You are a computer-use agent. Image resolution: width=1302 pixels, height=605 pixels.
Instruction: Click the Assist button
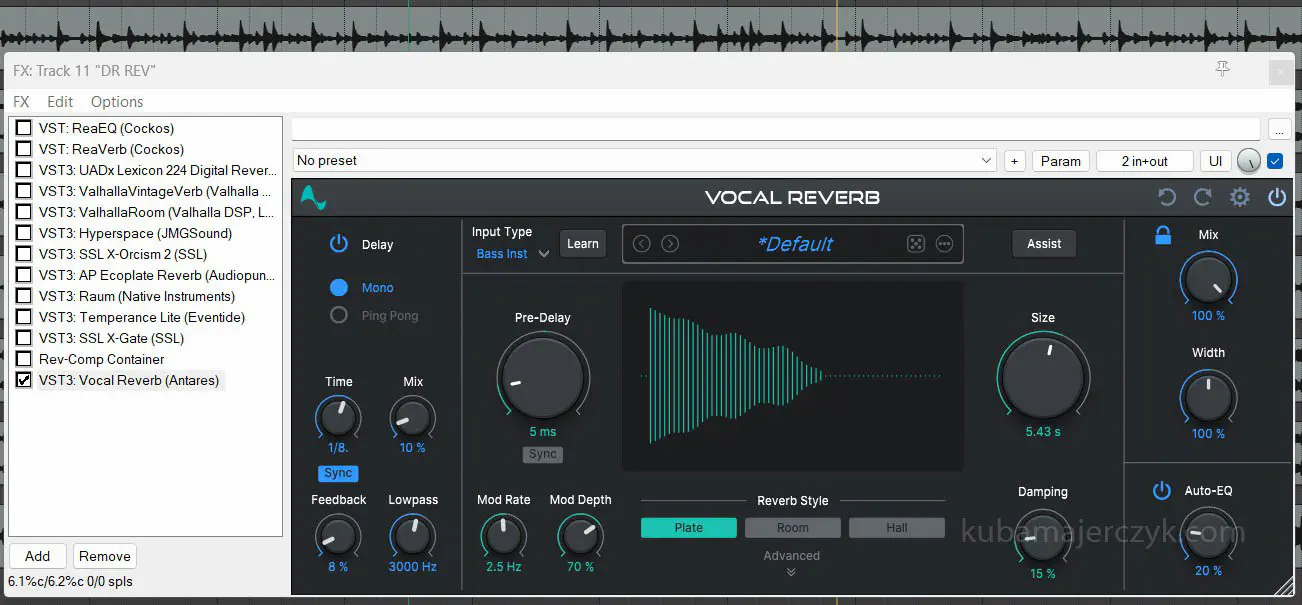click(x=1044, y=244)
